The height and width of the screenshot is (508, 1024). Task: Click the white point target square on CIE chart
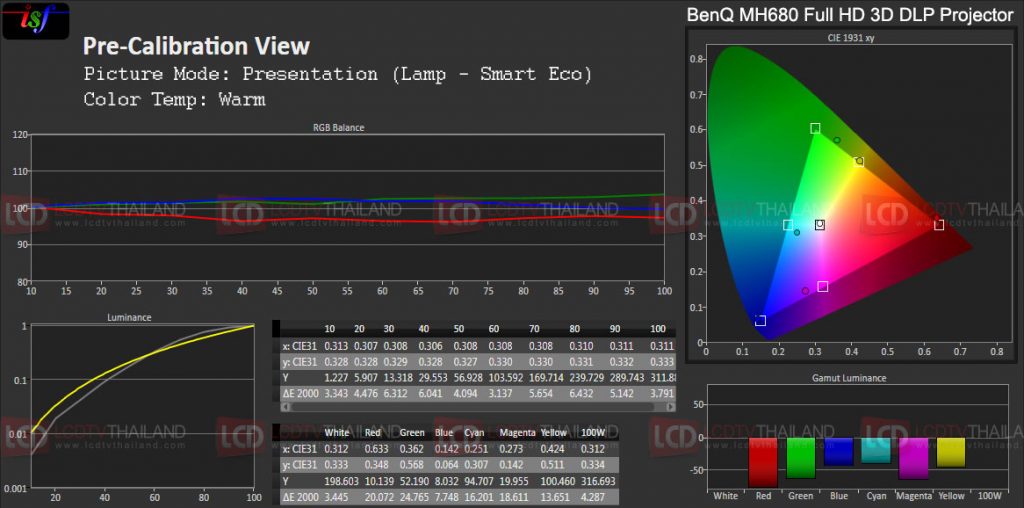pos(820,225)
